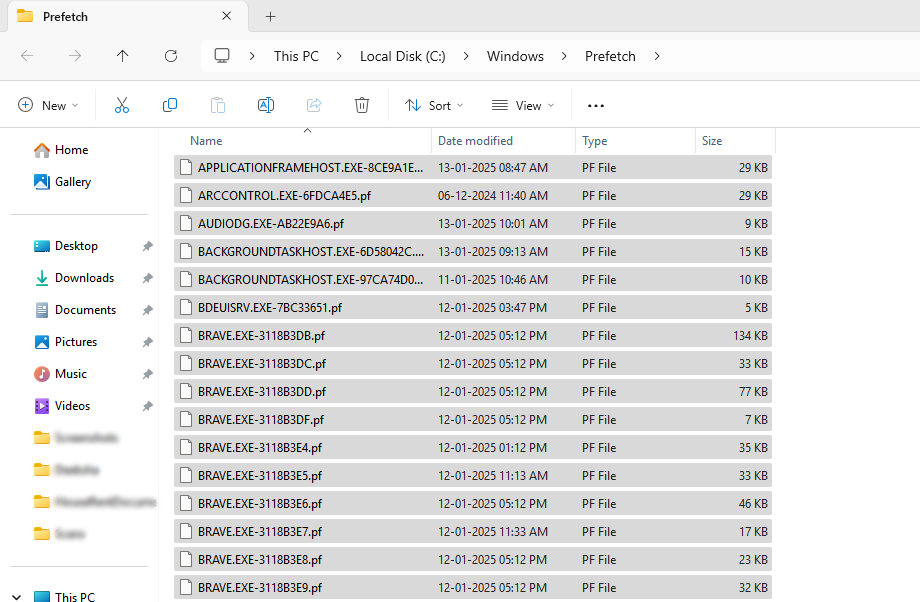Close the Prefetch tab

(x=226, y=16)
